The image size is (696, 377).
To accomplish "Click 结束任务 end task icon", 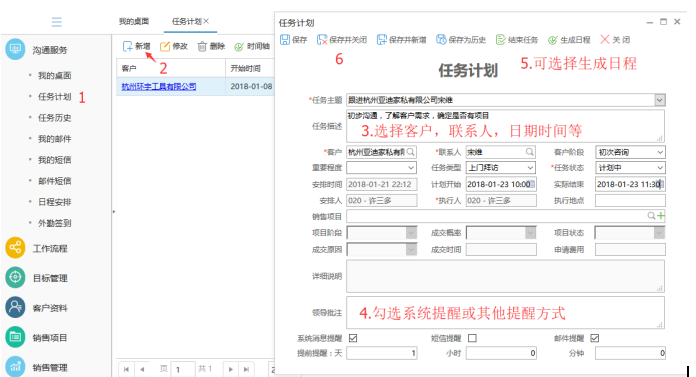I will (x=500, y=40).
